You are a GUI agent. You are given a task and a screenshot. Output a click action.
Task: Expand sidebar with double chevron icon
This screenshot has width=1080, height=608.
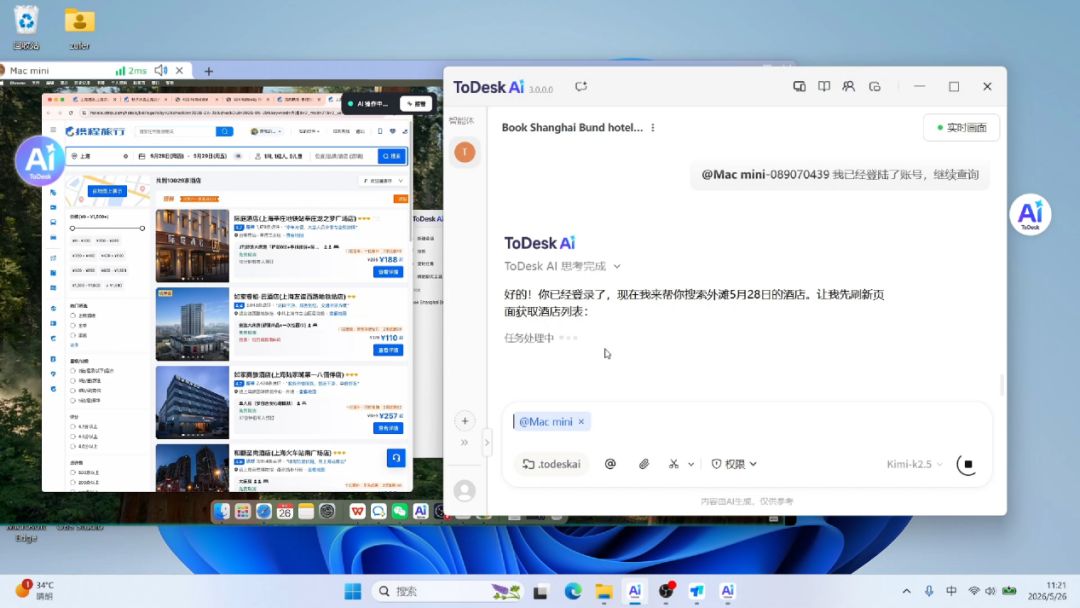464,443
